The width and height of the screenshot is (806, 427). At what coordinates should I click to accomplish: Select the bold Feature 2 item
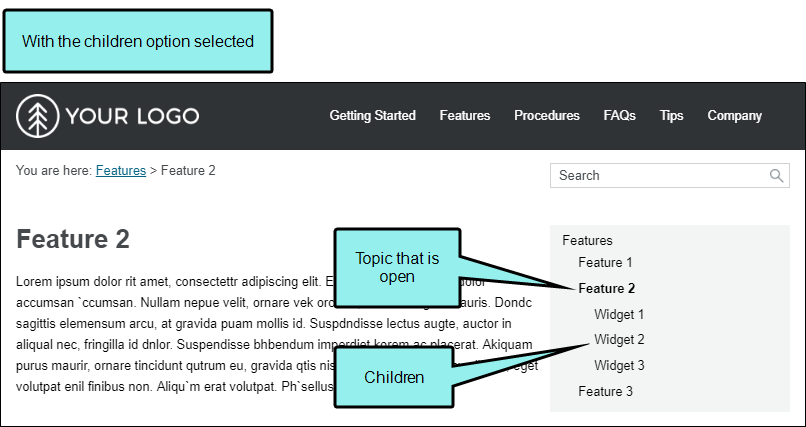(x=607, y=288)
